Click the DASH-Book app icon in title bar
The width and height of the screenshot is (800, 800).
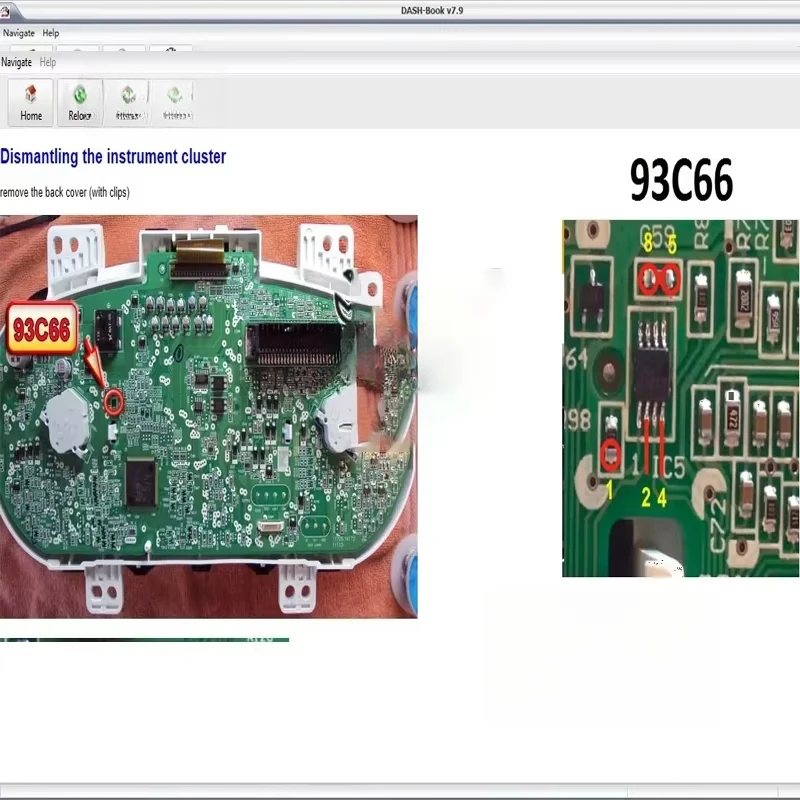point(5,10)
